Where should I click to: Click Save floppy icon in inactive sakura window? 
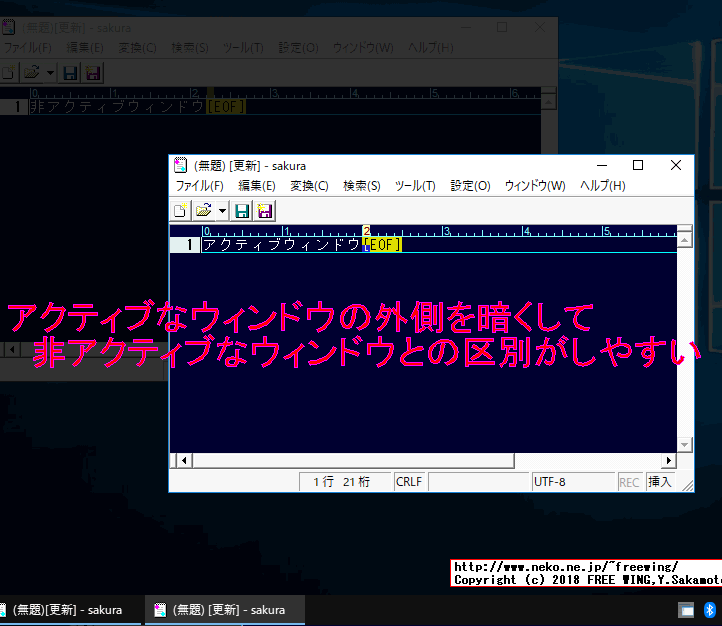click(x=70, y=72)
